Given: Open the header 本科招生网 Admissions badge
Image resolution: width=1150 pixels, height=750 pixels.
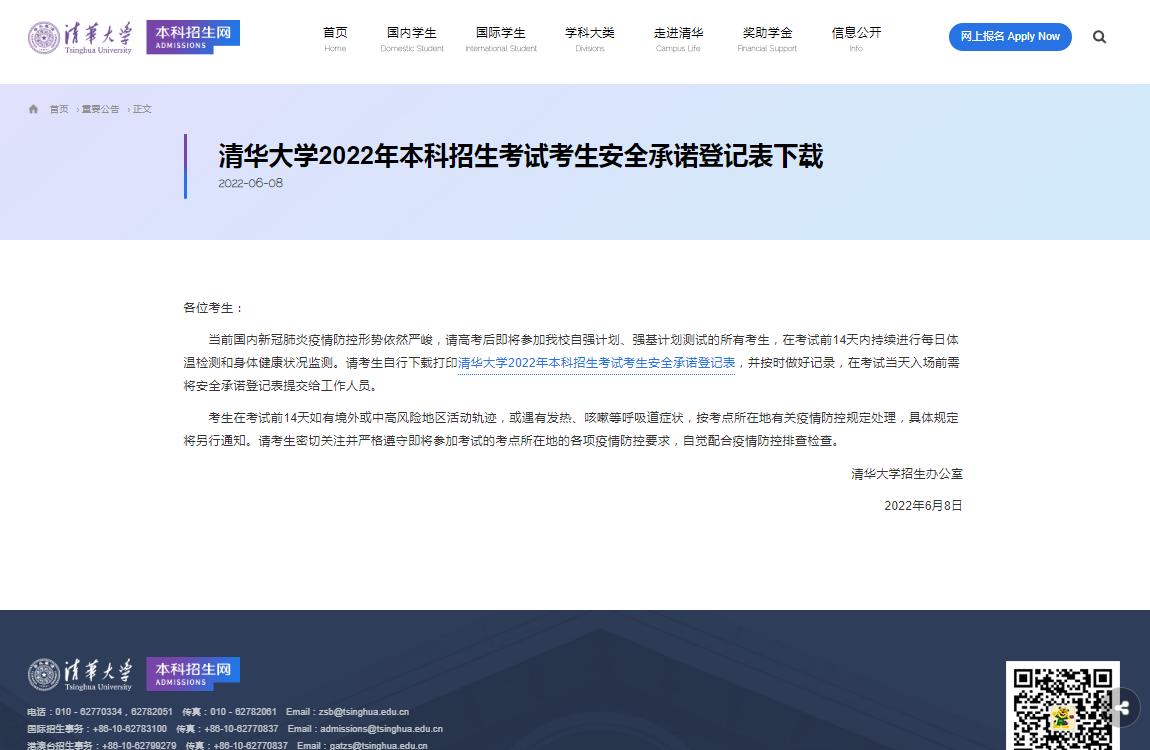Looking at the screenshot, I should click(193, 37).
